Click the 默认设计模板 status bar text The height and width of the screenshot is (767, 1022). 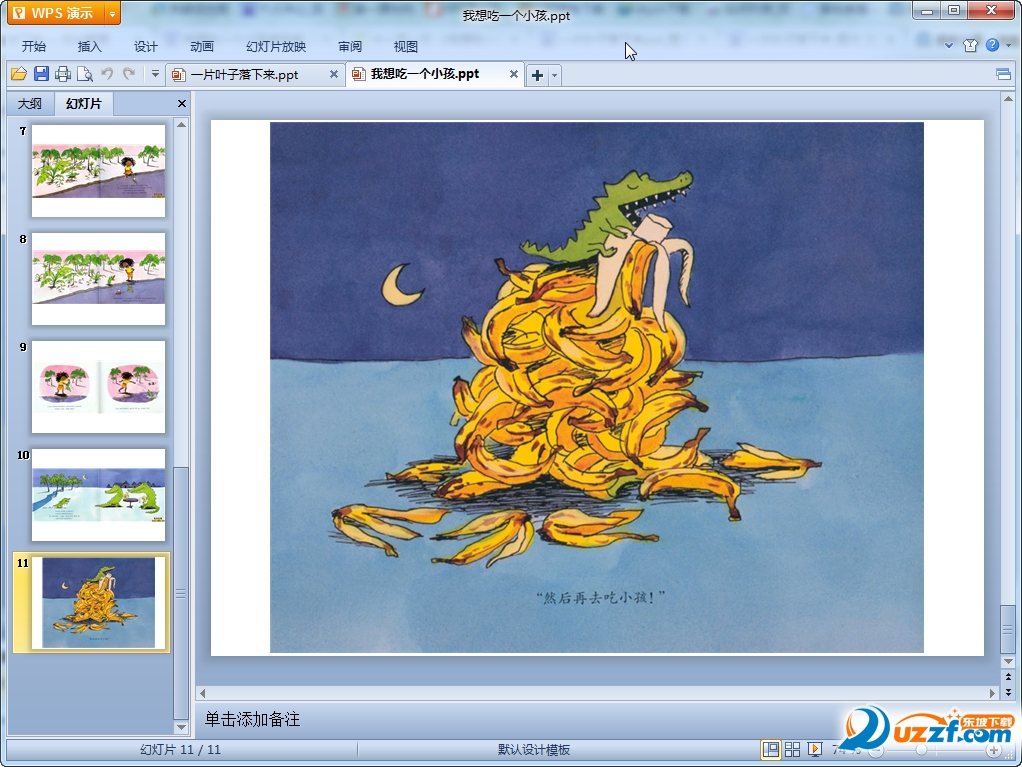tap(534, 750)
